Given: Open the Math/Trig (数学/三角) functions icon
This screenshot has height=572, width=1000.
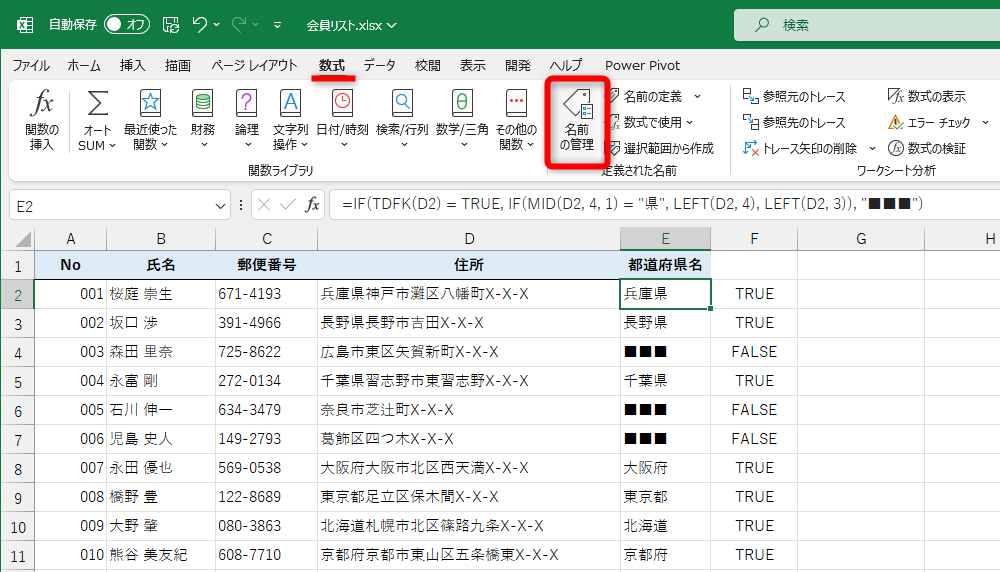Looking at the screenshot, I should 462,120.
